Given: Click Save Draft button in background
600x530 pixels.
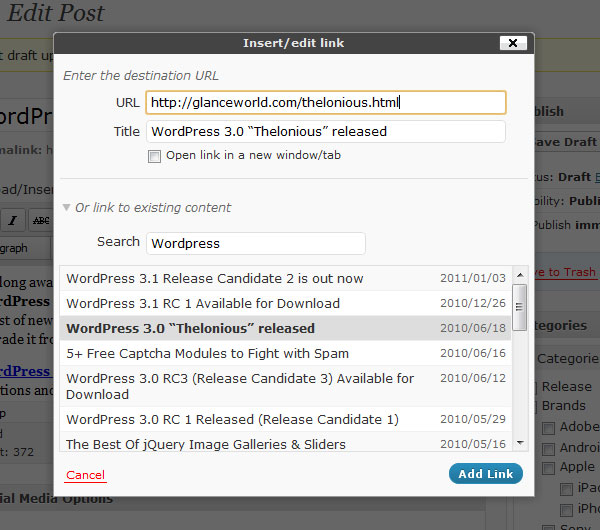Looking at the screenshot, I should 566,142.
